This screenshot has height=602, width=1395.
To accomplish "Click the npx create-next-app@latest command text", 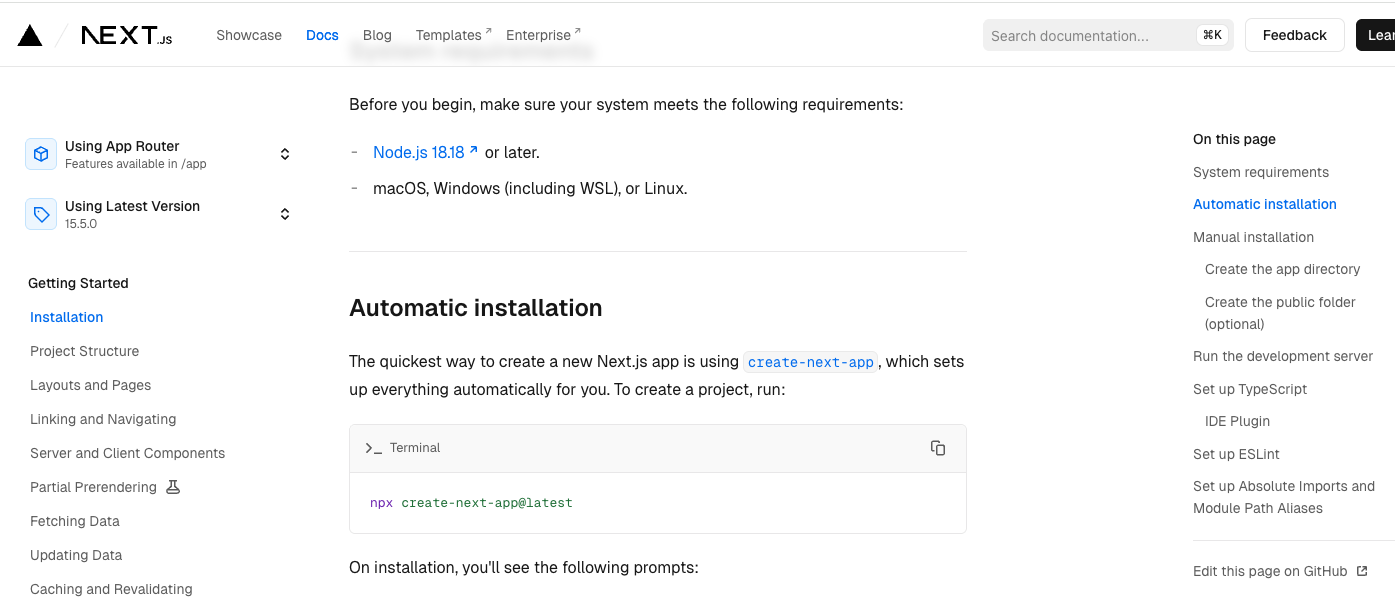I will 471,503.
